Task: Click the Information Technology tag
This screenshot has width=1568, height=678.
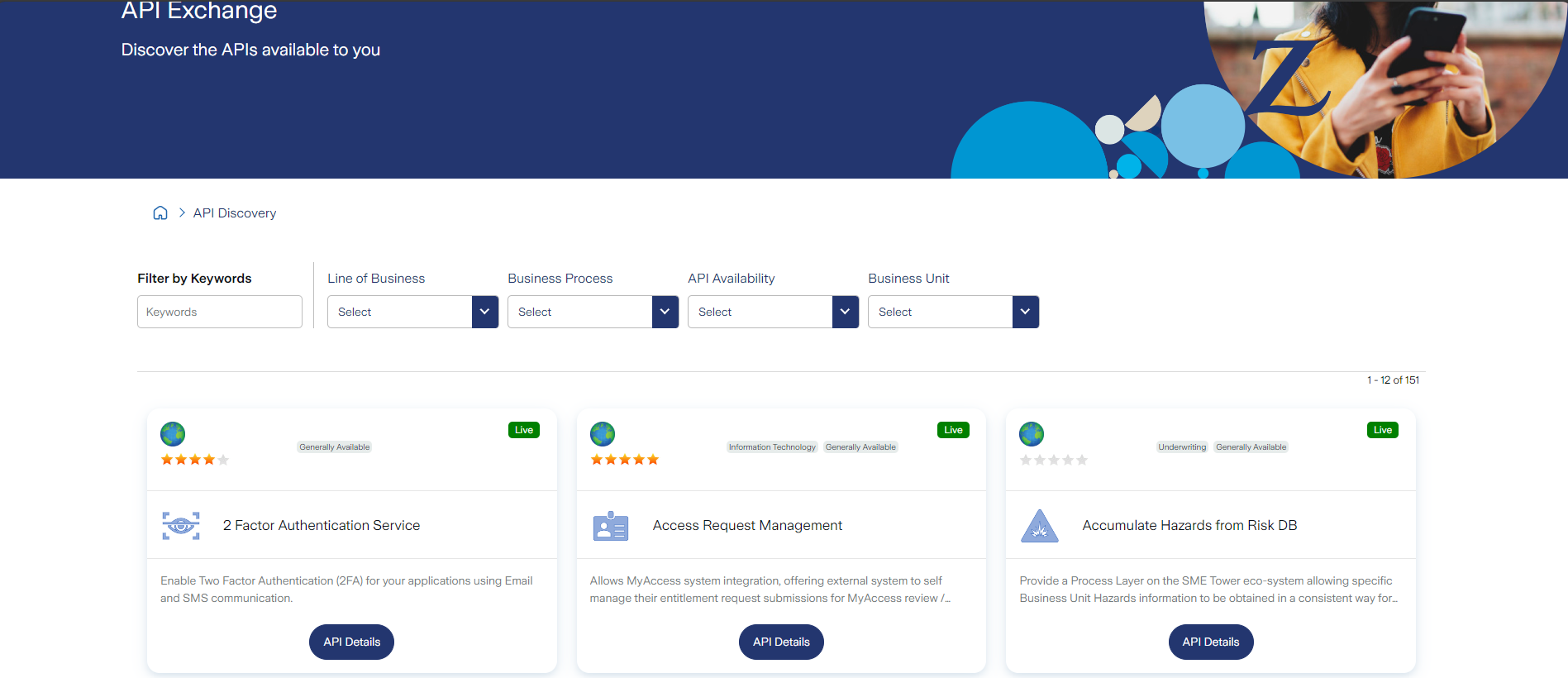Action: pos(772,447)
